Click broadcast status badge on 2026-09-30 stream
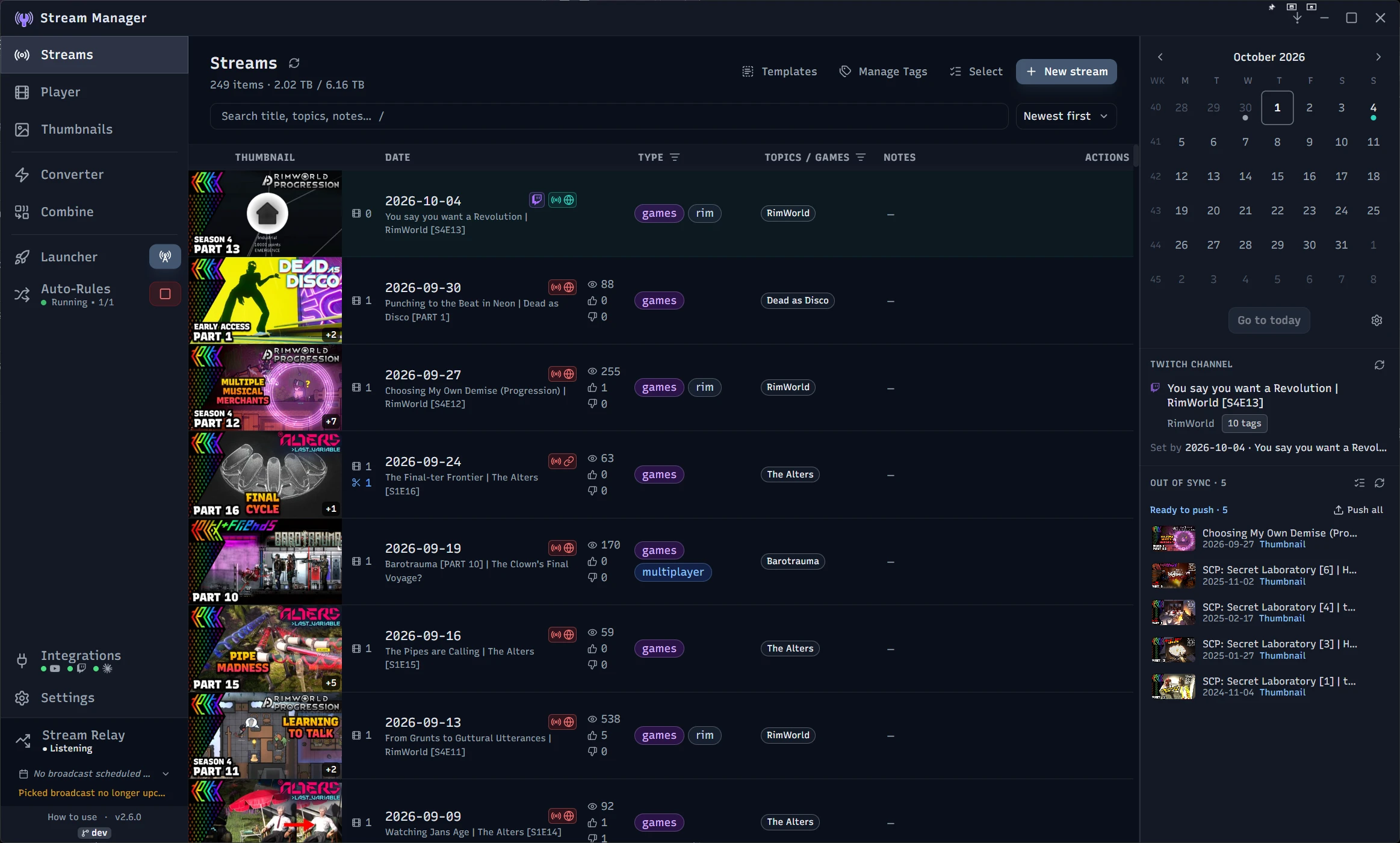Viewport: 1400px width, 843px height. point(562,287)
